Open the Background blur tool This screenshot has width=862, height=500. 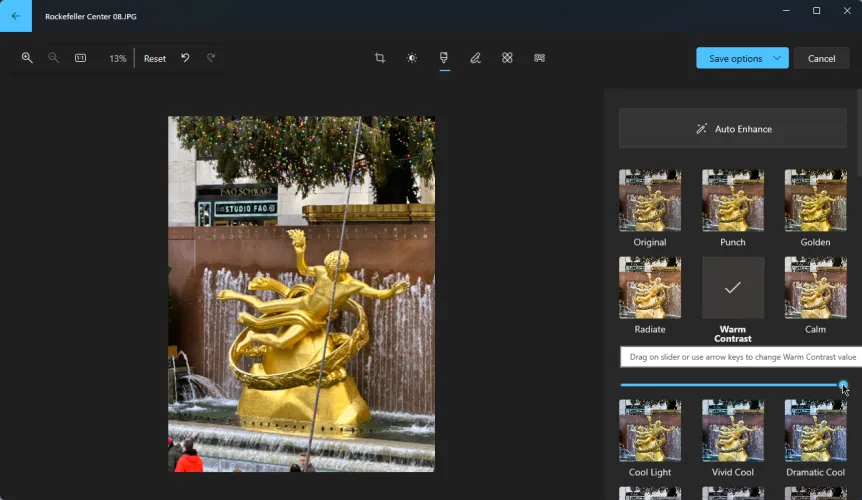tap(539, 58)
